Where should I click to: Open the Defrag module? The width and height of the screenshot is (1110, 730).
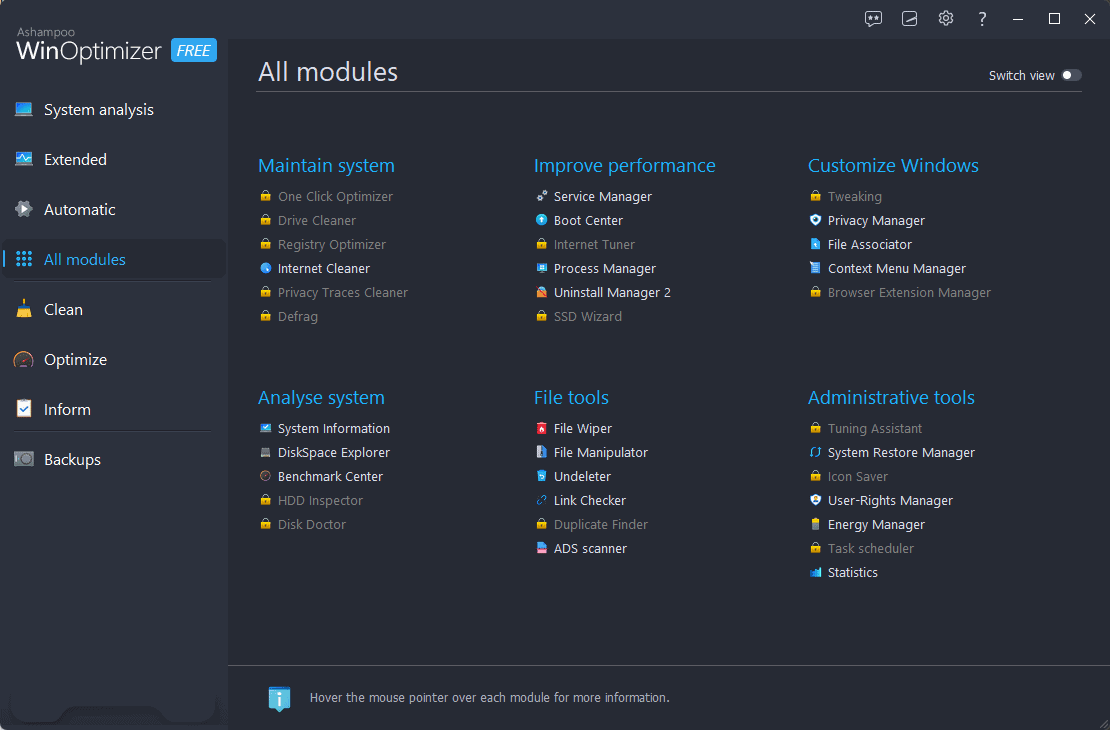click(x=289, y=316)
